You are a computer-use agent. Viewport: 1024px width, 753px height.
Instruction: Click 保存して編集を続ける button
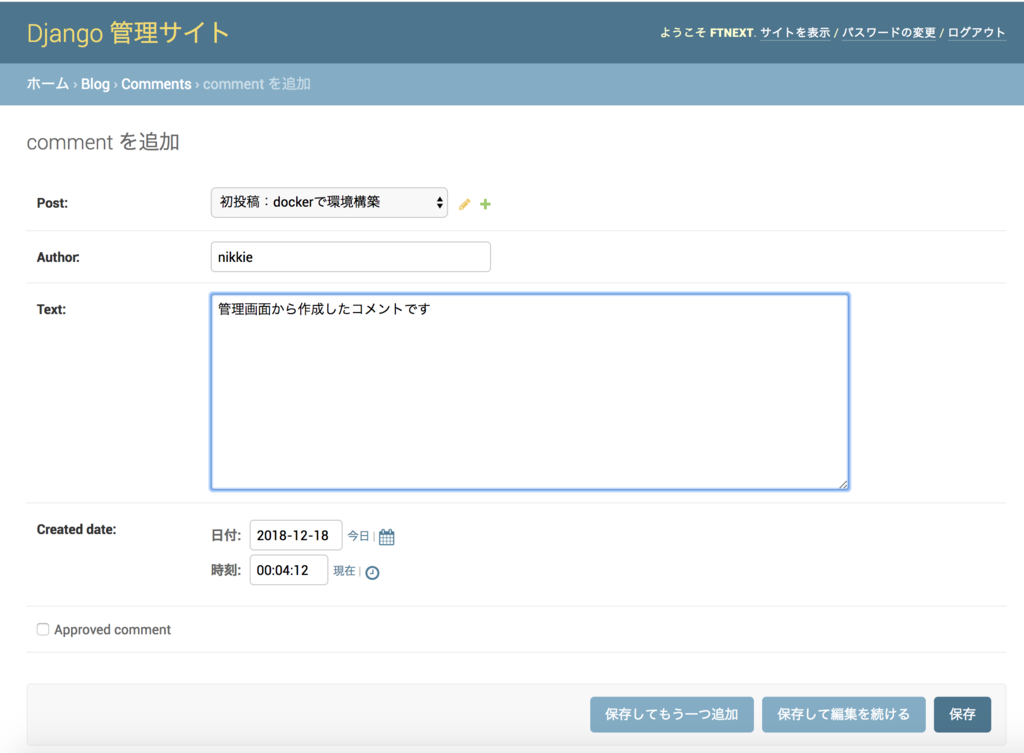(843, 714)
